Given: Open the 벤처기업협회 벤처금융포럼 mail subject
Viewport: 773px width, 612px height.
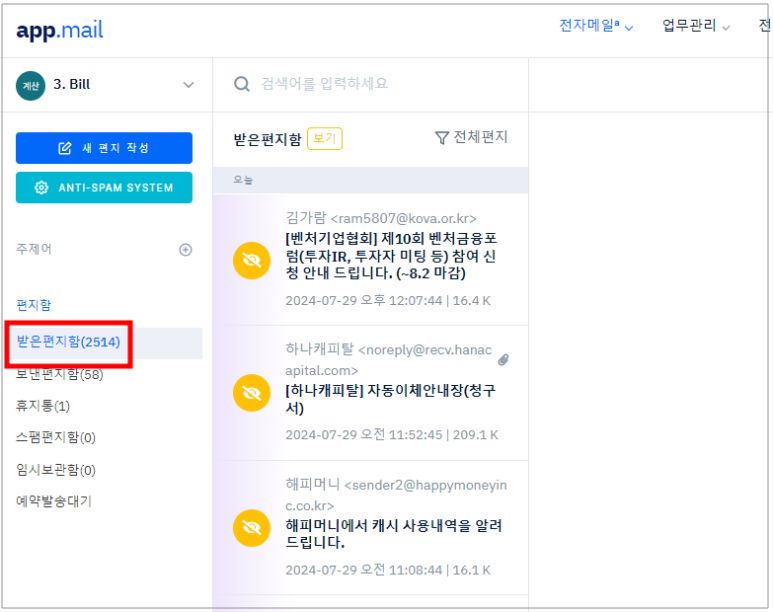Looking at the screenshot, I should pyautogui.click(x=391, y=256).
